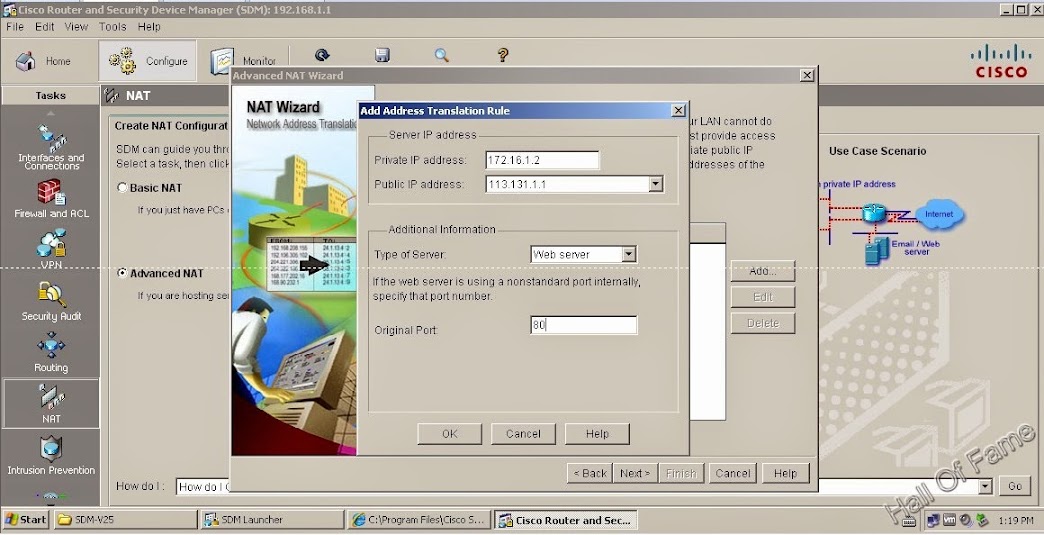Screen dimensions: 1044x535
Task: Open Firewall and ACL task
Action: 51,200
